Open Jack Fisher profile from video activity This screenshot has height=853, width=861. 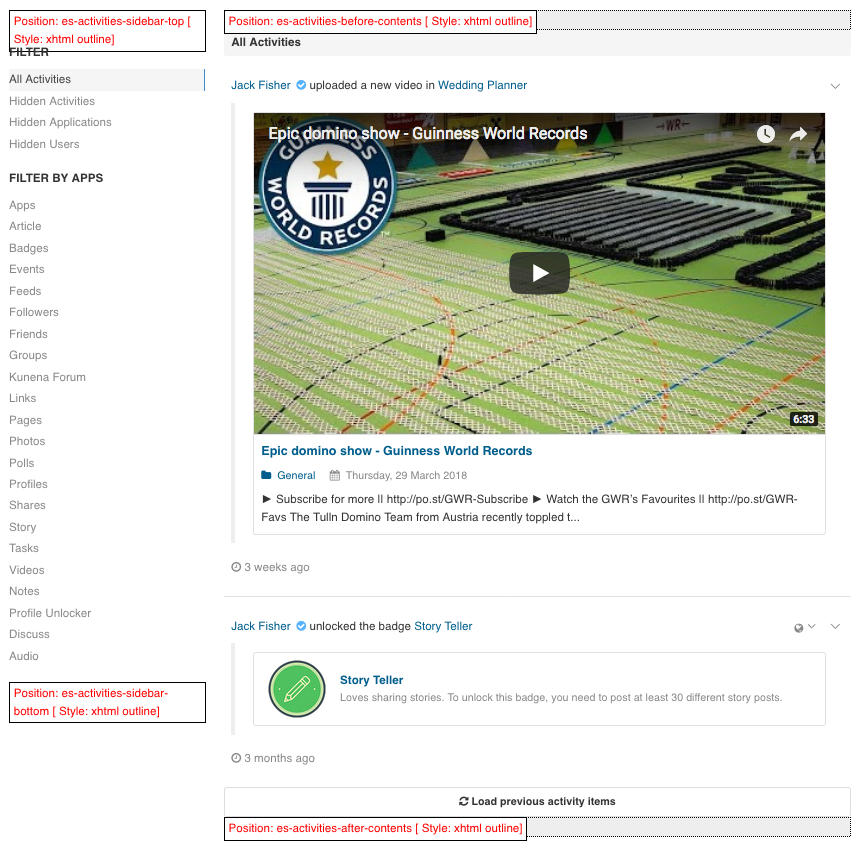[x=261, y=85]
